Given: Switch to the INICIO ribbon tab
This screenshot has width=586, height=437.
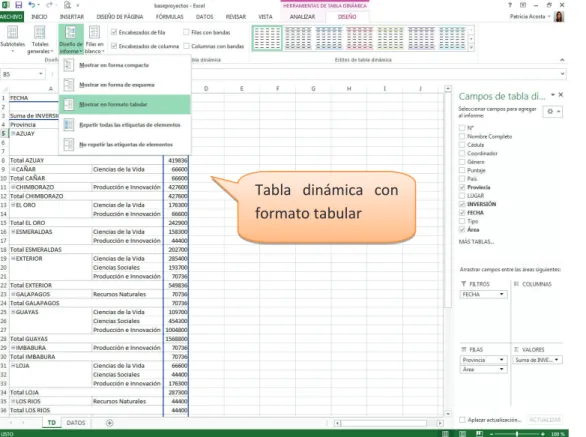Looking at the screenshot, I should [39, 17].
